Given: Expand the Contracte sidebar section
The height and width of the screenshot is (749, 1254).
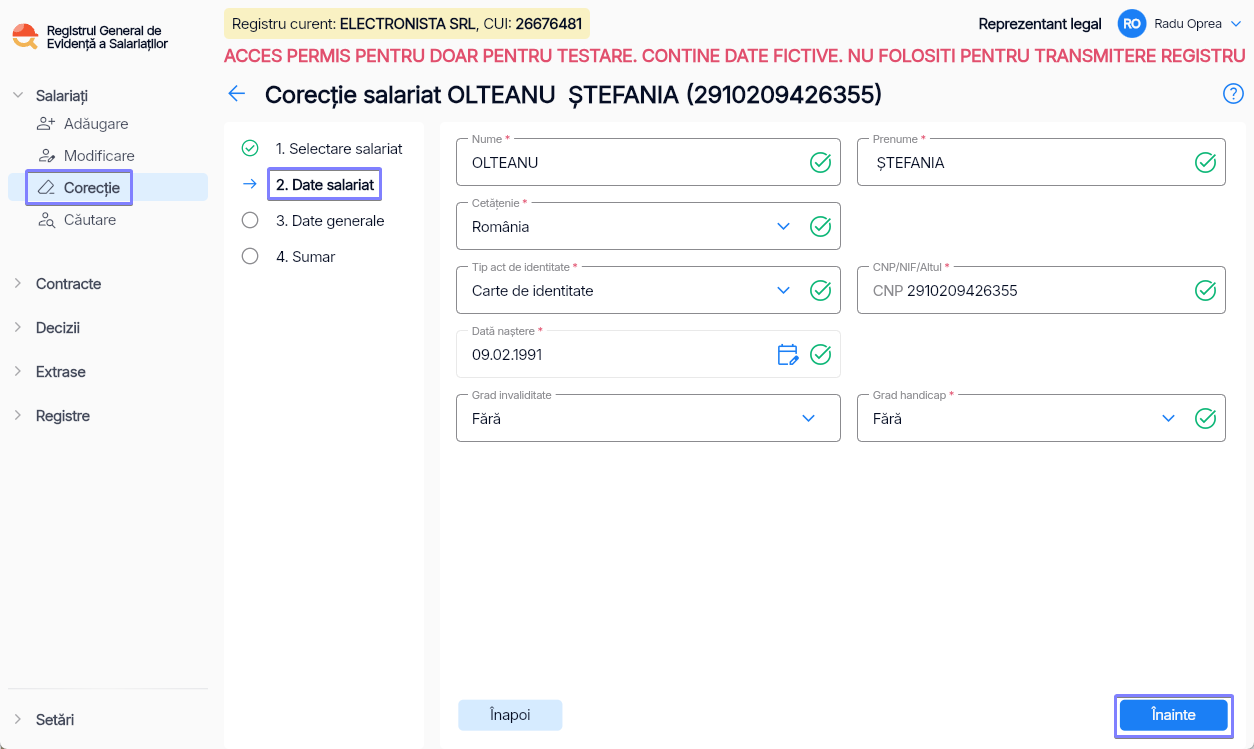Looking at the screenshot, I should pos(17,283).
